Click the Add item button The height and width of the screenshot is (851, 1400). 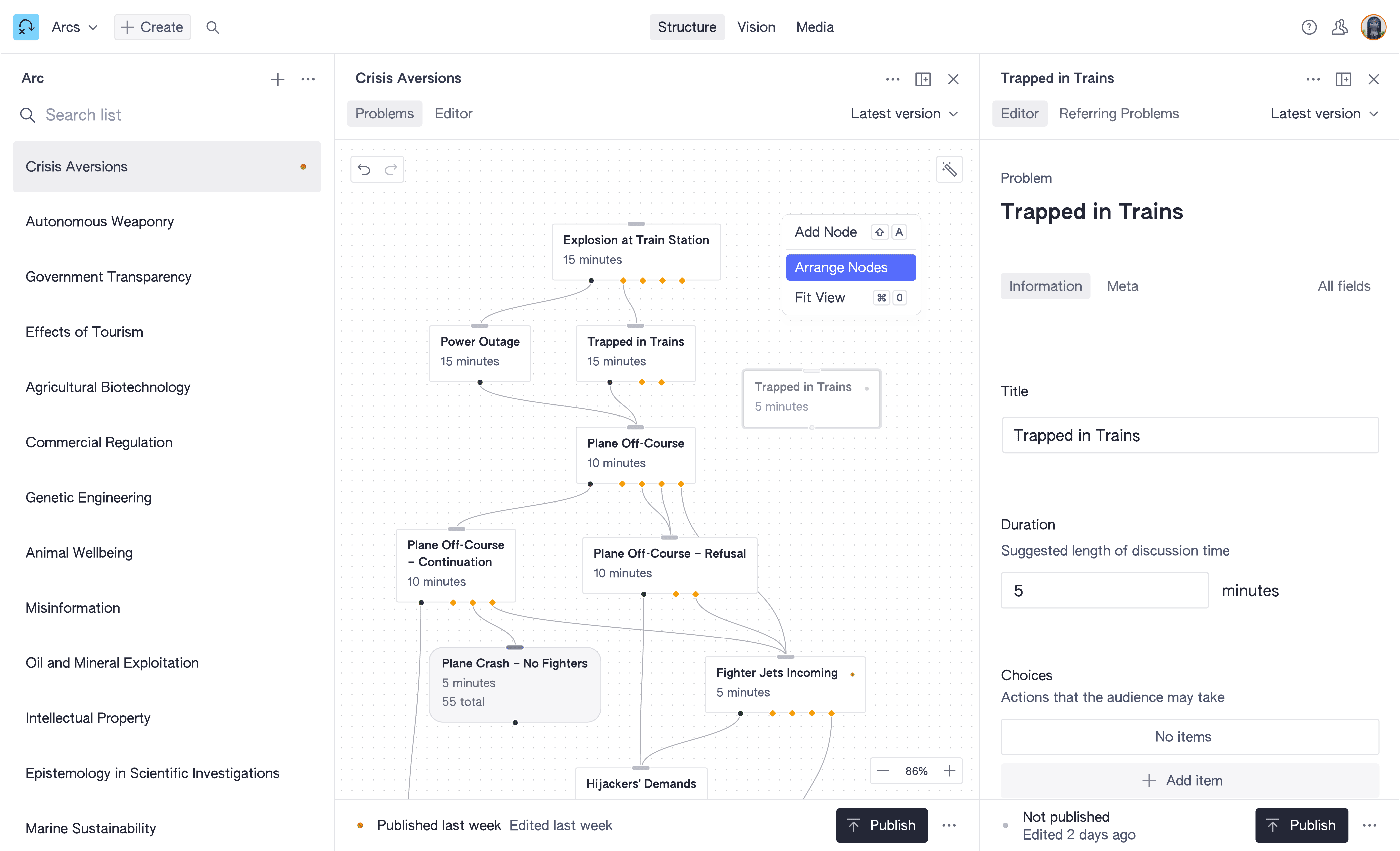1190,781
